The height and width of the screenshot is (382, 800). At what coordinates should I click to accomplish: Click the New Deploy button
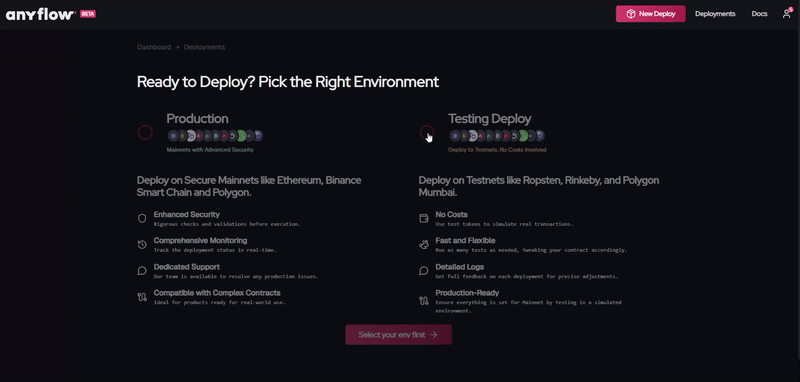[651, 14]
